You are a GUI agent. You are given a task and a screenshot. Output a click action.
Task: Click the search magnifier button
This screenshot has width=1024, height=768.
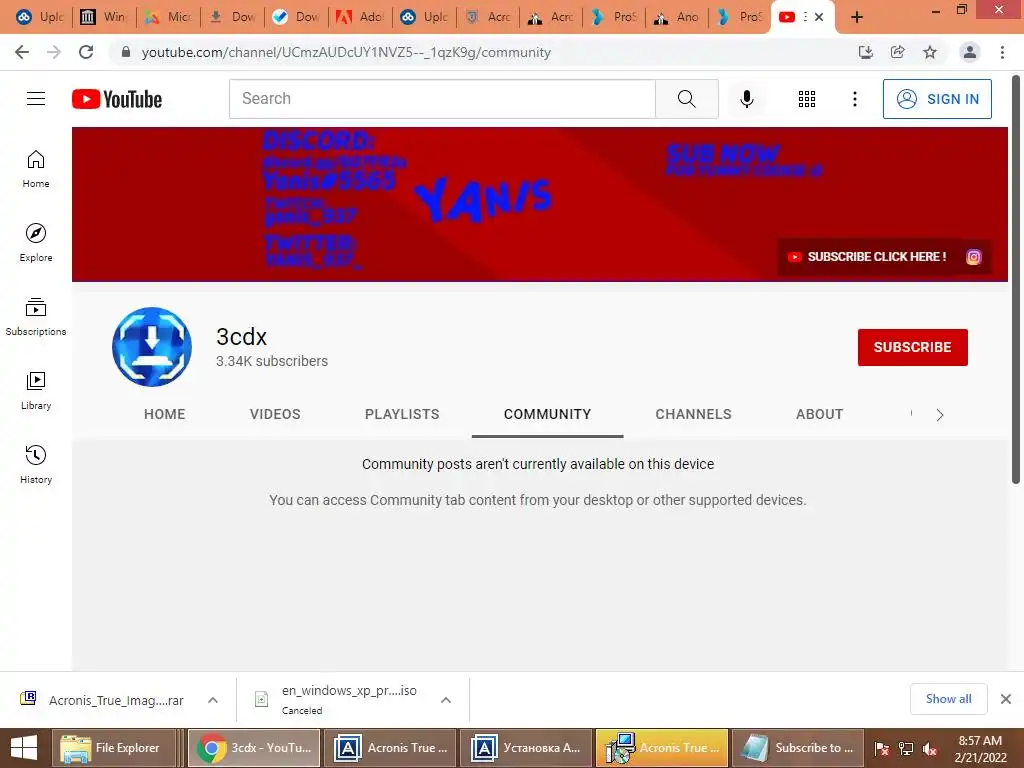pos(686,99)
